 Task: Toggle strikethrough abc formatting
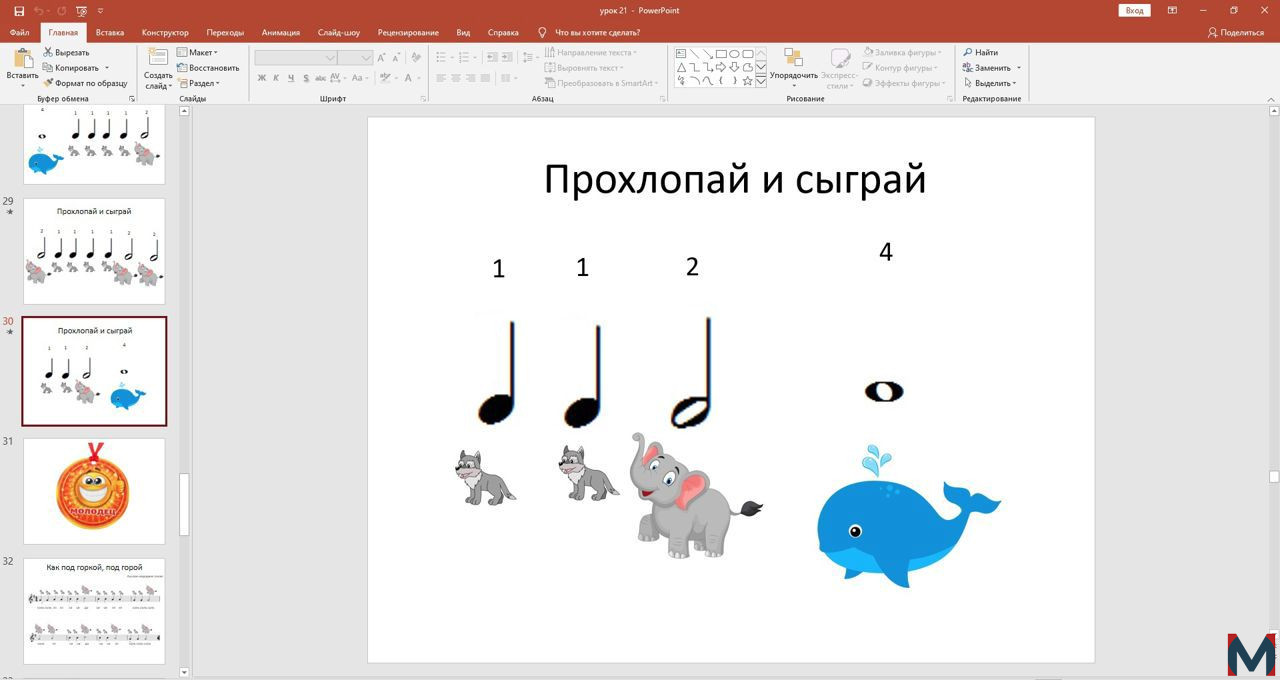[x=321, y=78]
